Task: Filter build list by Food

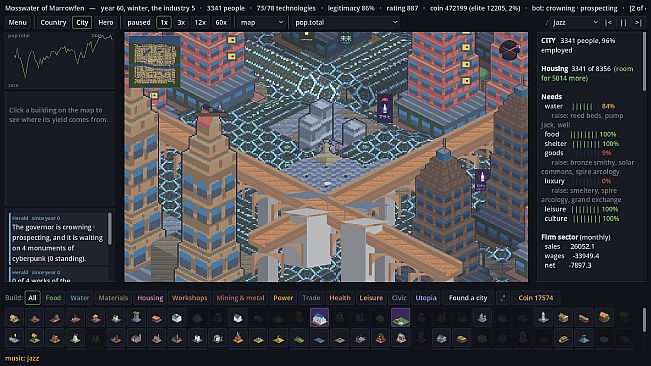Action: [53, 298]
